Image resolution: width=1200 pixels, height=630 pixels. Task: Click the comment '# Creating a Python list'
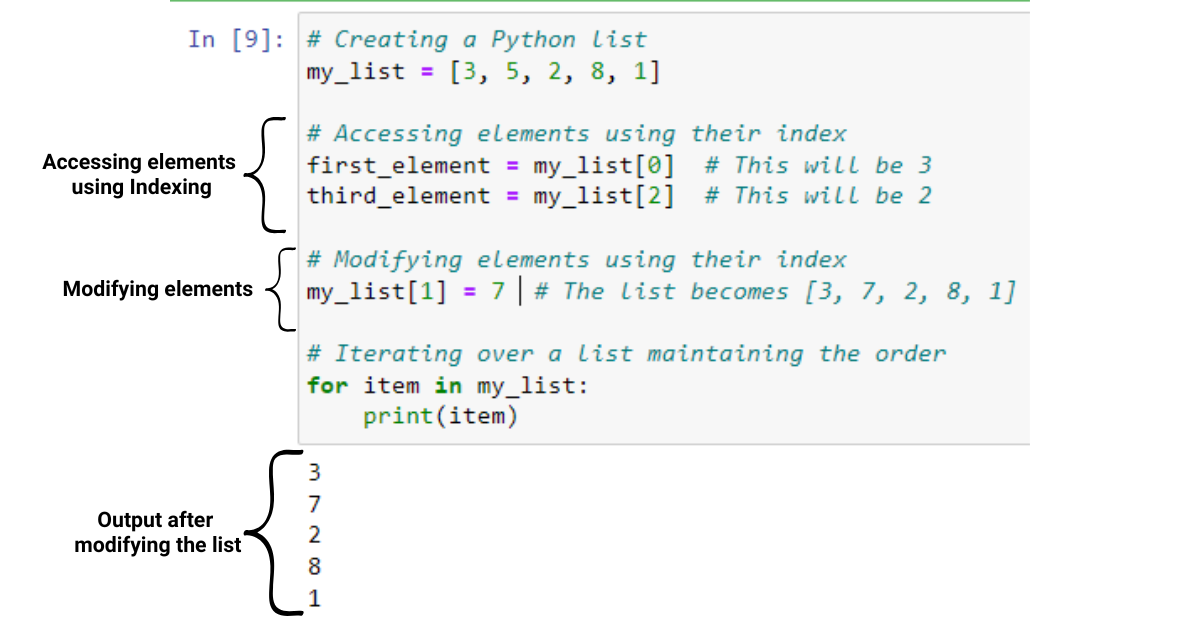click(x=477, y=40)
